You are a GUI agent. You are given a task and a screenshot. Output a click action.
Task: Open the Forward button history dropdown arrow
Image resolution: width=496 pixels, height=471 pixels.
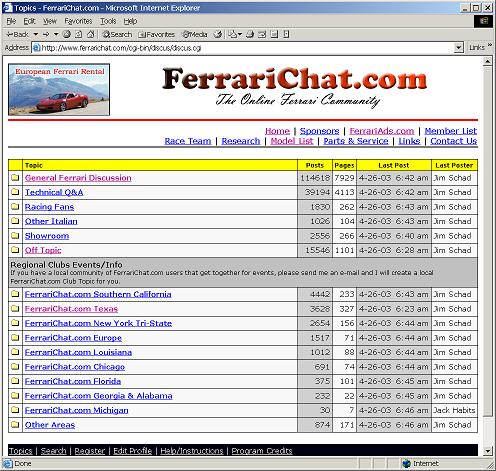(x=56, y=34)
